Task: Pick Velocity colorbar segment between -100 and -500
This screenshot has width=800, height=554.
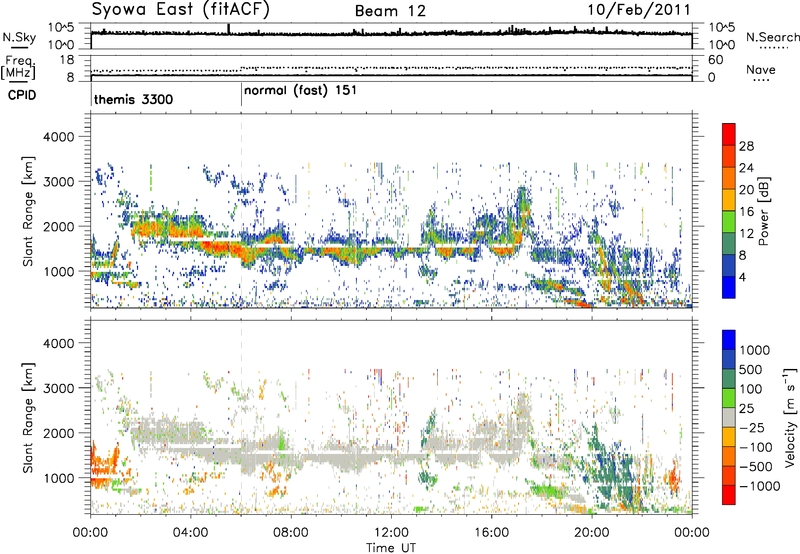Action: tap(729, 457)
